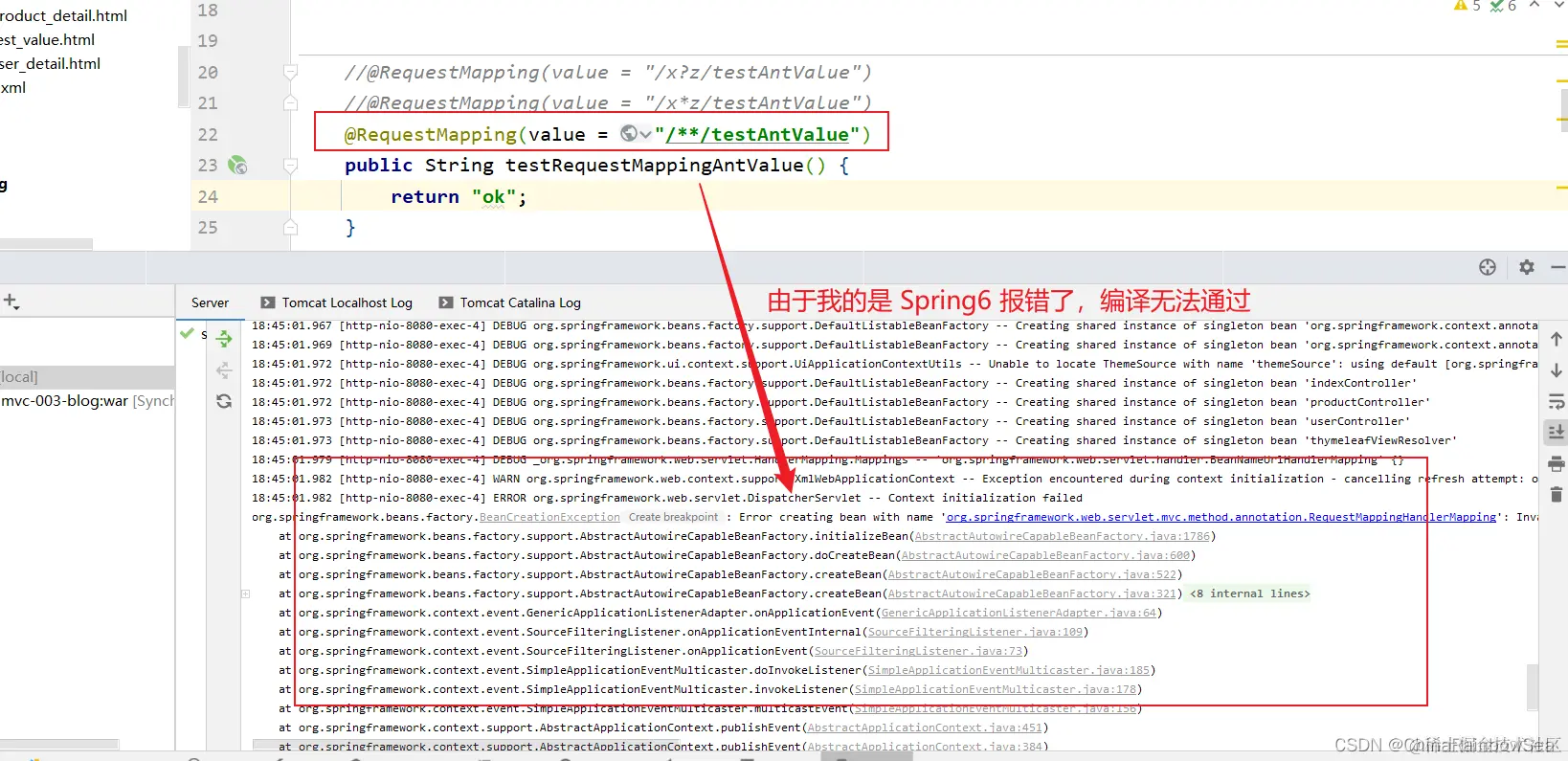Toggle soft-wrap in the console
The image size is (1568, 761).
[x=1557, y=401]
